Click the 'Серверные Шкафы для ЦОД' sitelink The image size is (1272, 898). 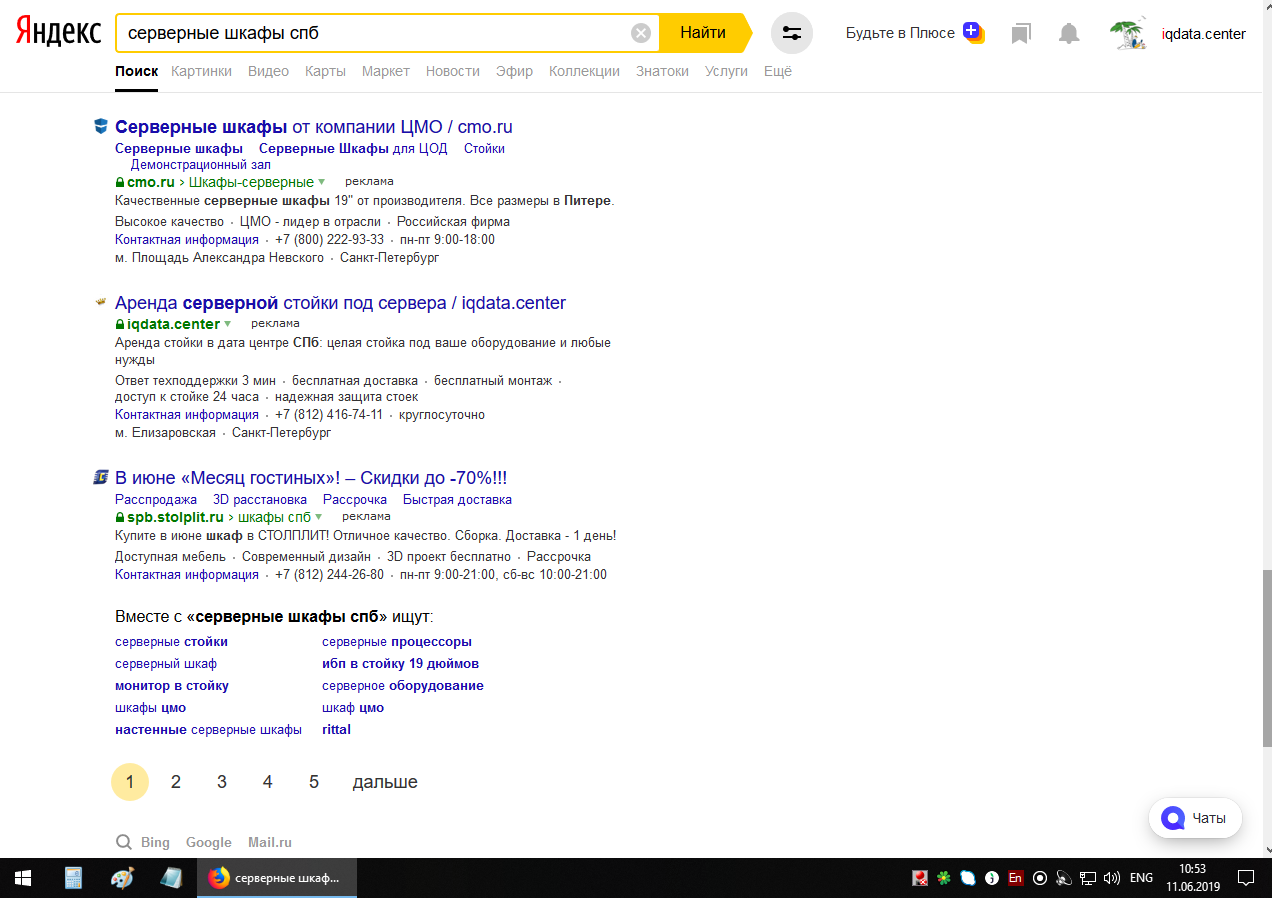pos(353,149)
